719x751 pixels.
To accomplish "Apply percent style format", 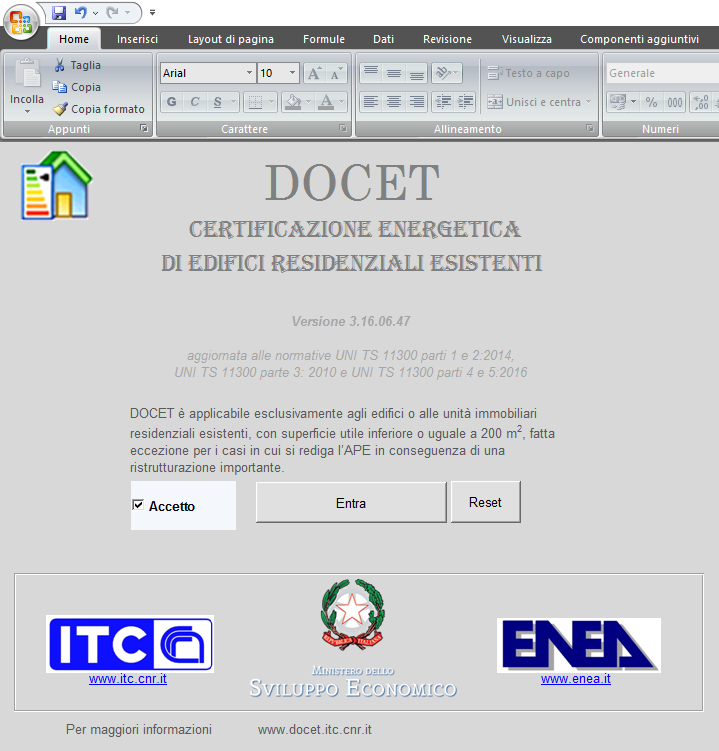I will click(651, 102).
